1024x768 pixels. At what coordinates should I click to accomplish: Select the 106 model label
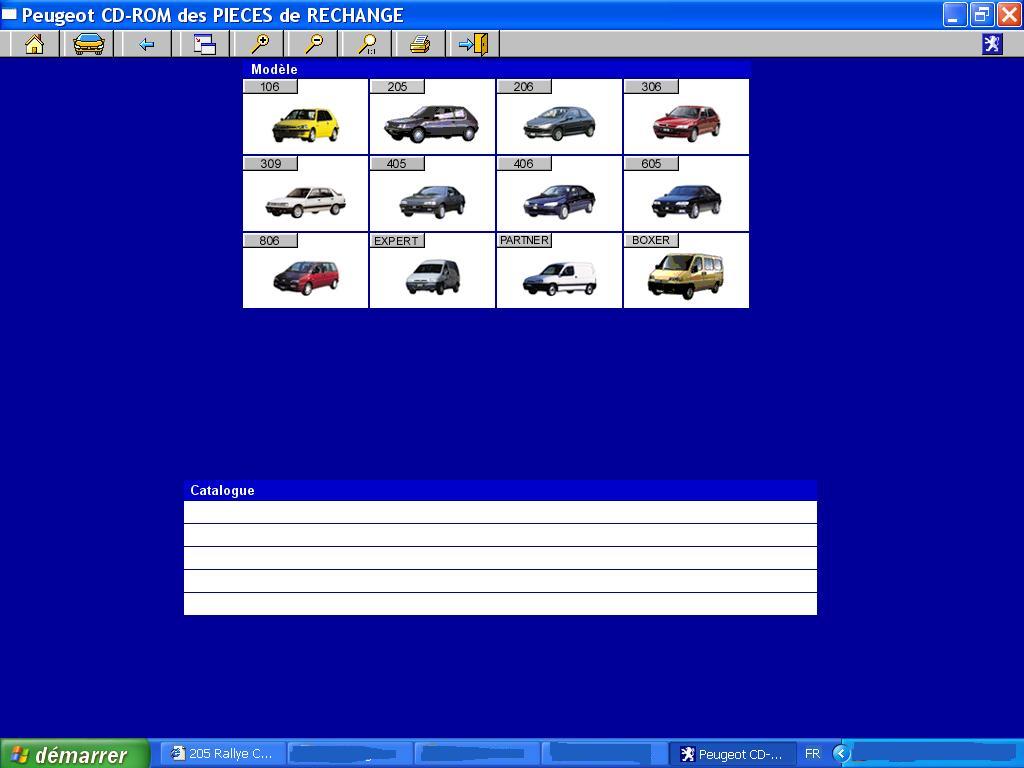coord(270,87)
